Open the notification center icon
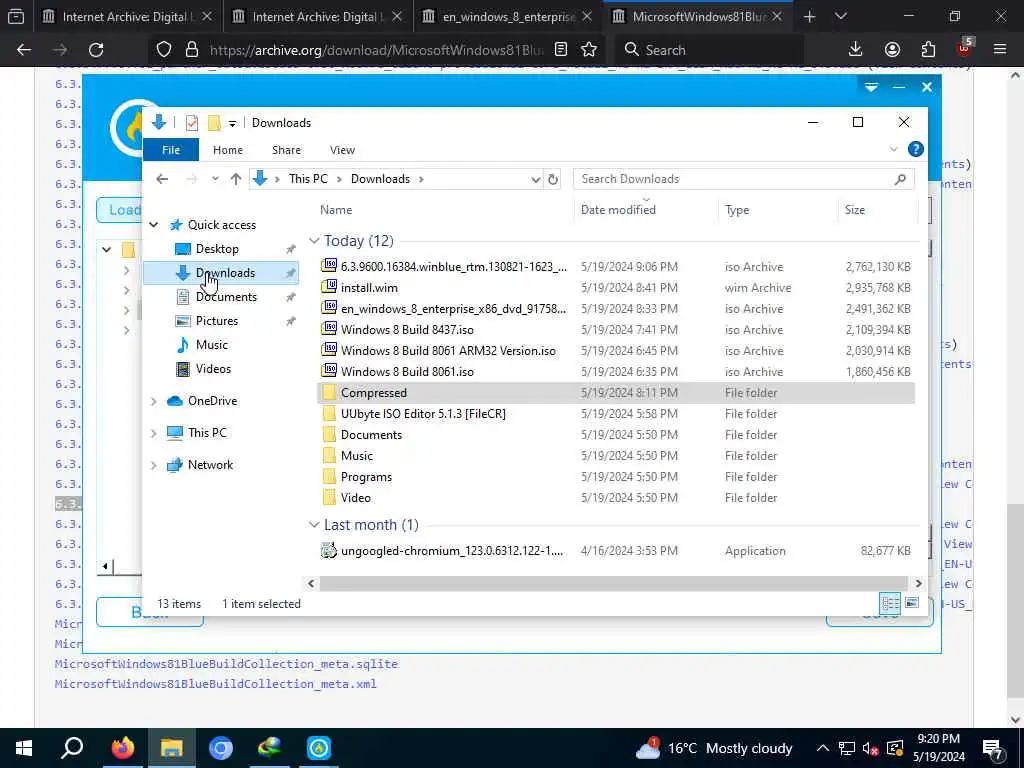This screenshot has width=1024, height=768. click(x=993, y=748)
